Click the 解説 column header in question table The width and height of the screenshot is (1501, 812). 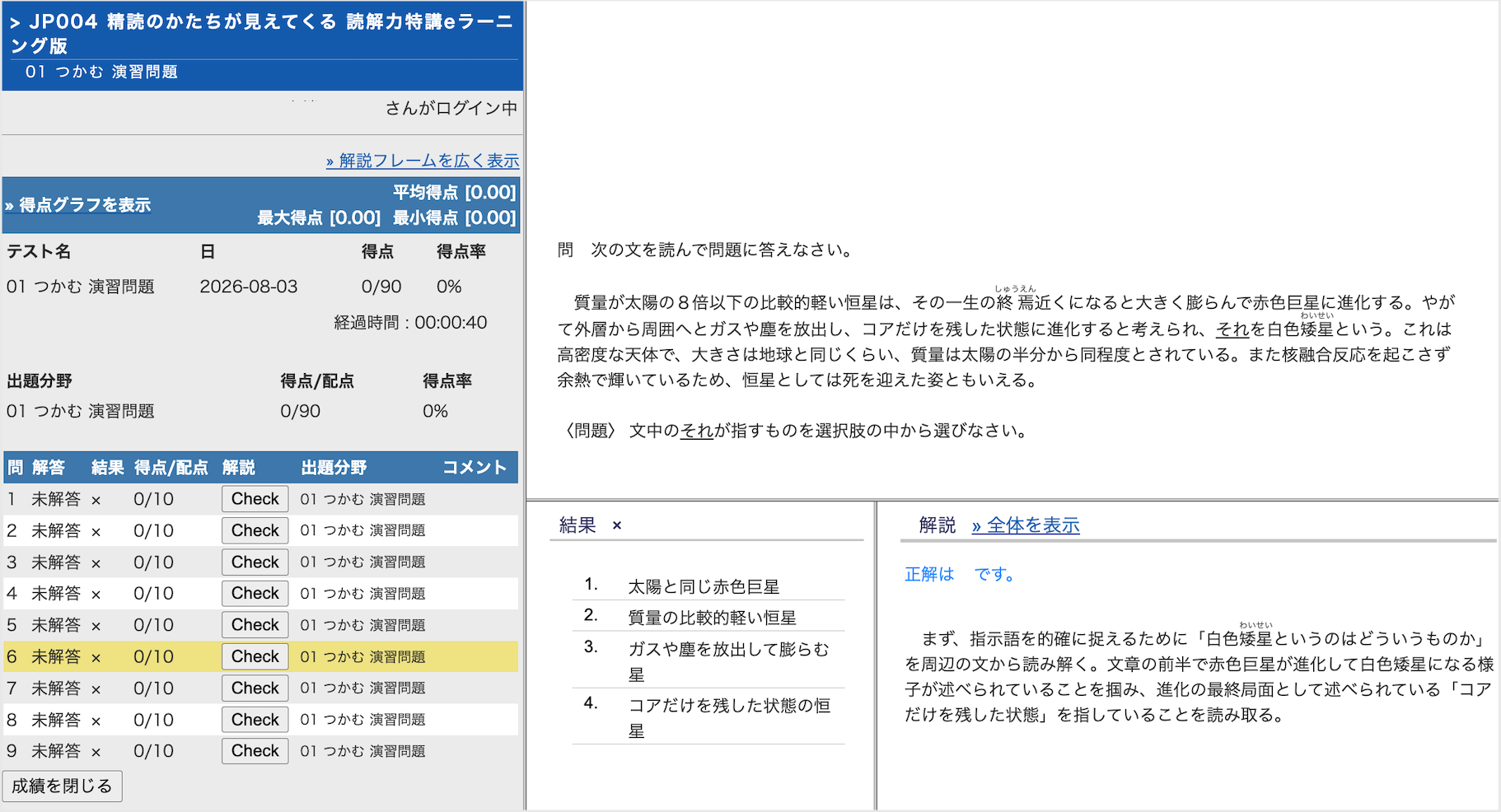pos(239,468)
